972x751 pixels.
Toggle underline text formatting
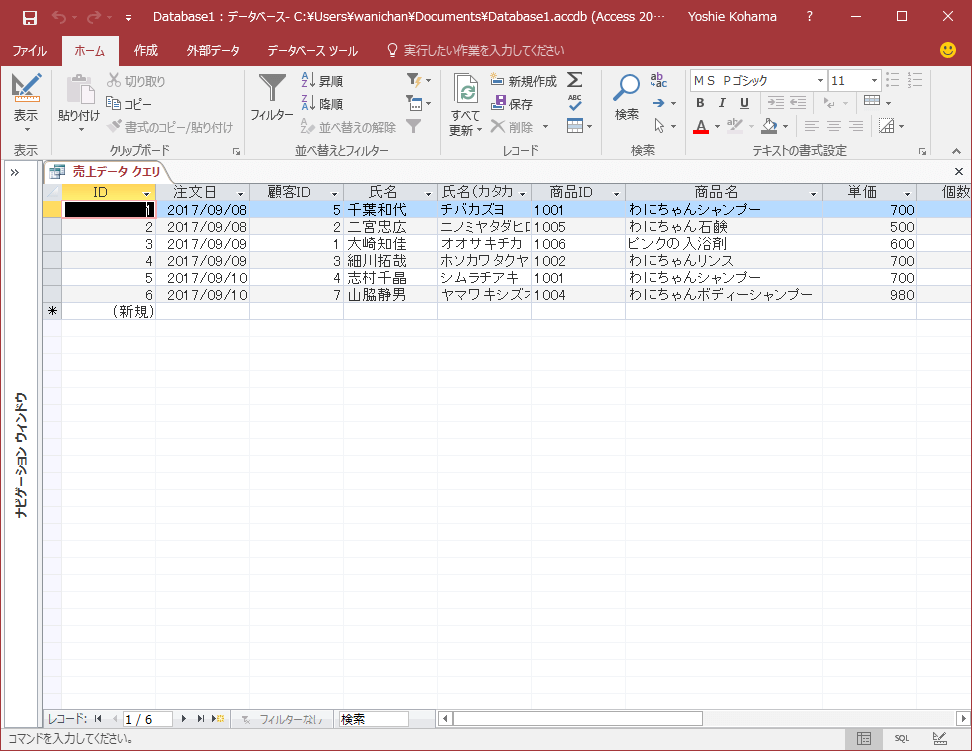tap(744, 103)
